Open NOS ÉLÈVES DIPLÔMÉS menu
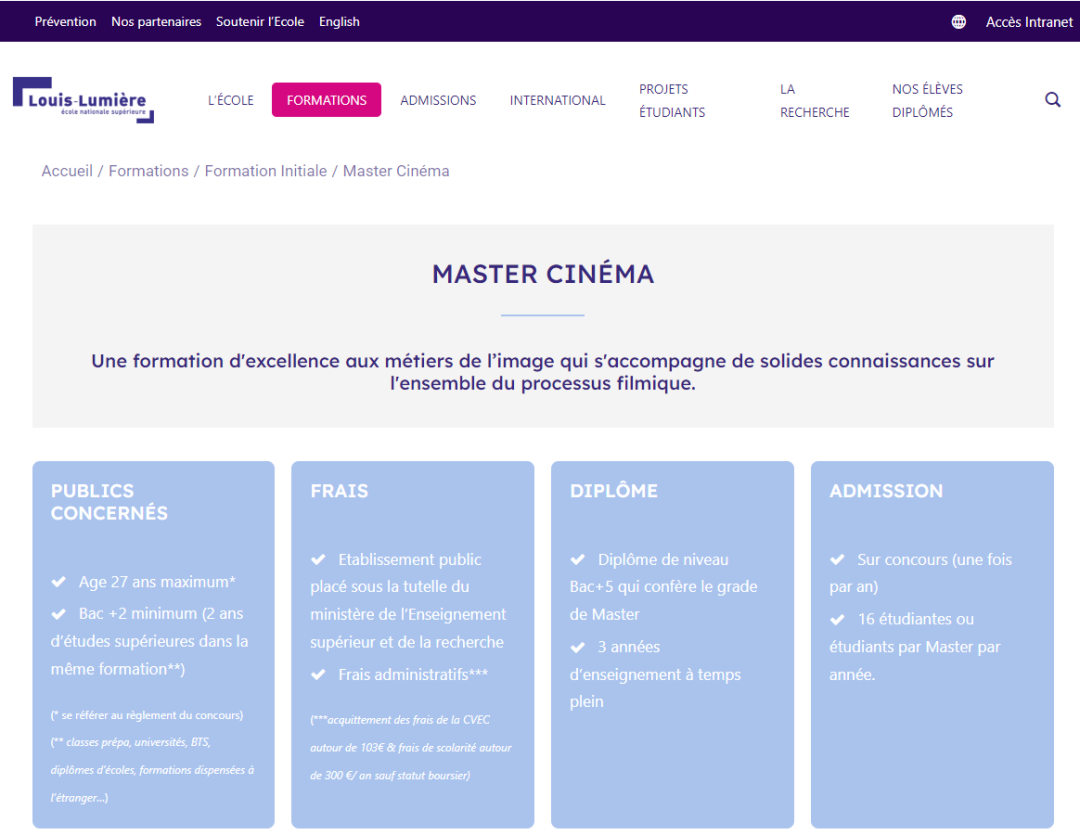The height and width of the screenshot is (835, 1080). point(927,101)
